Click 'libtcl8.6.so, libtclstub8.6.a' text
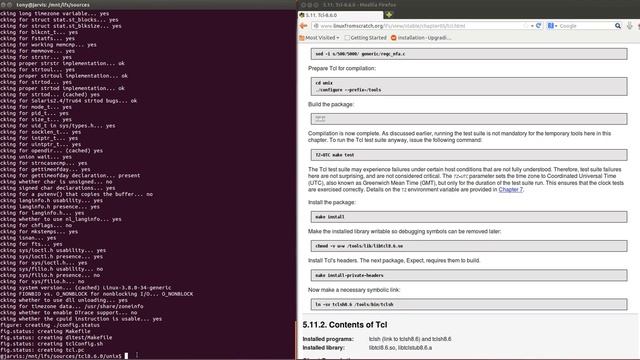The height and width of the screenshot is (360, 640). [400, 348]
